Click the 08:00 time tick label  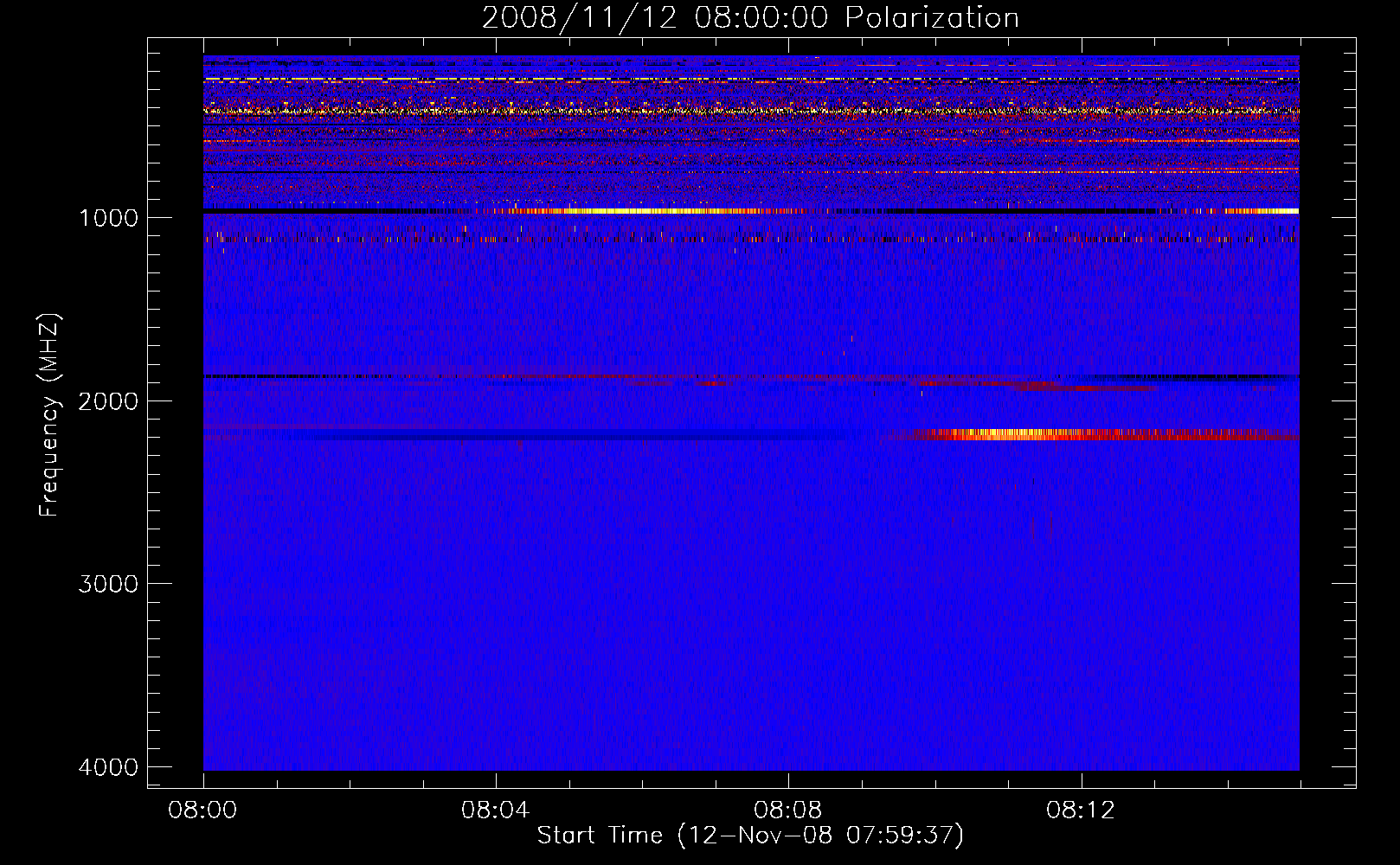pos(203,811)
